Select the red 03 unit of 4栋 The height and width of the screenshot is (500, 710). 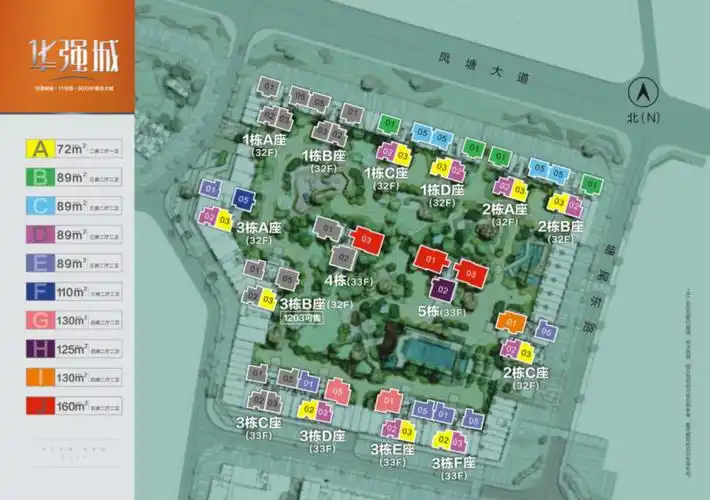(x=366, y=241)
